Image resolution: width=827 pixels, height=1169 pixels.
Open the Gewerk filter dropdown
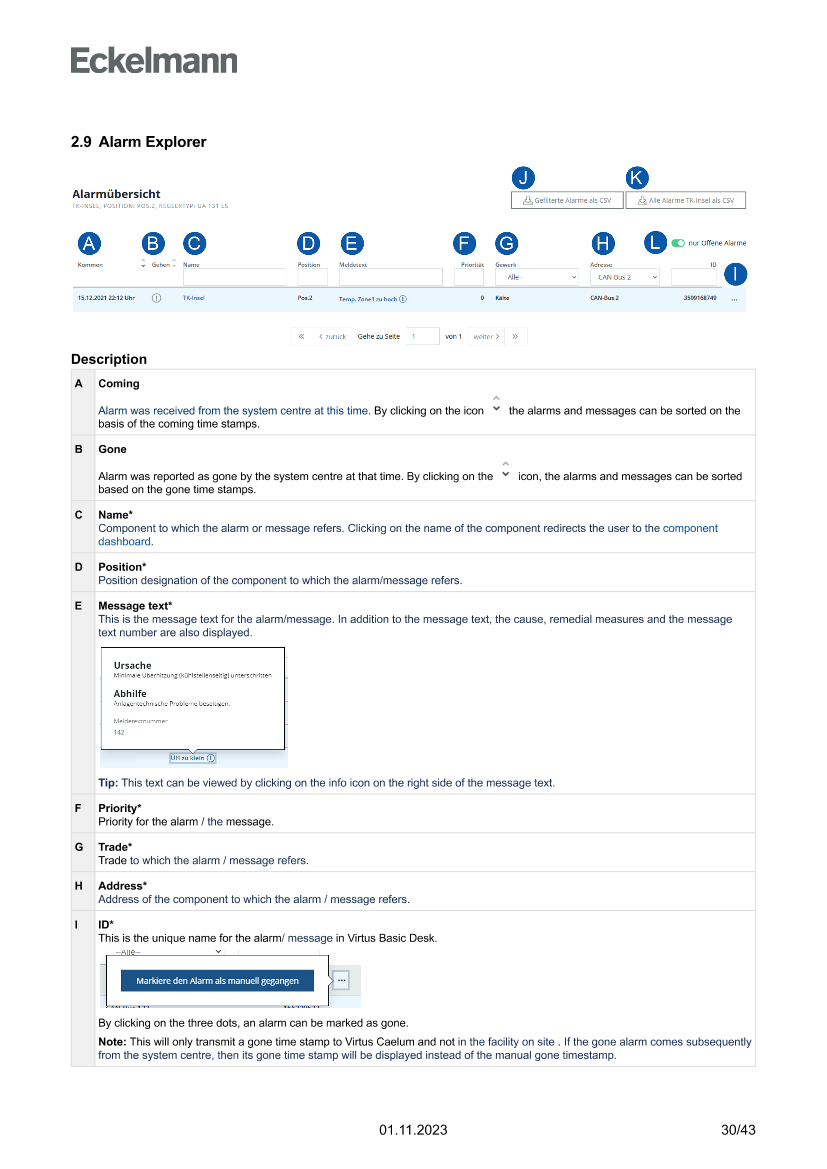538,277
